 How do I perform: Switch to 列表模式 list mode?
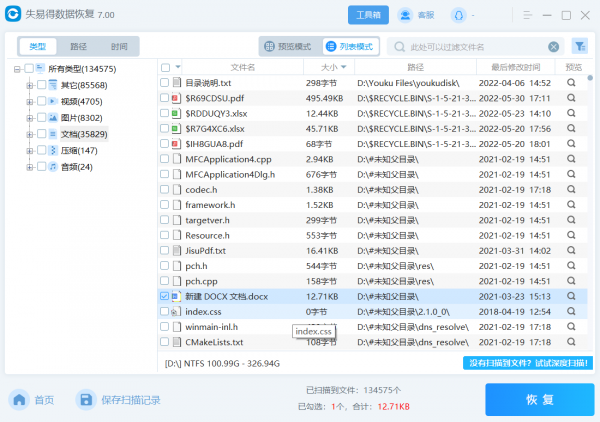tap(349, 47)
